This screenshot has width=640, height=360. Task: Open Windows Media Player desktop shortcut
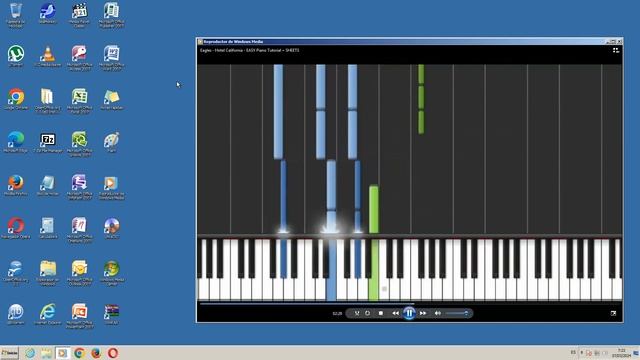(x=111, y=187)
